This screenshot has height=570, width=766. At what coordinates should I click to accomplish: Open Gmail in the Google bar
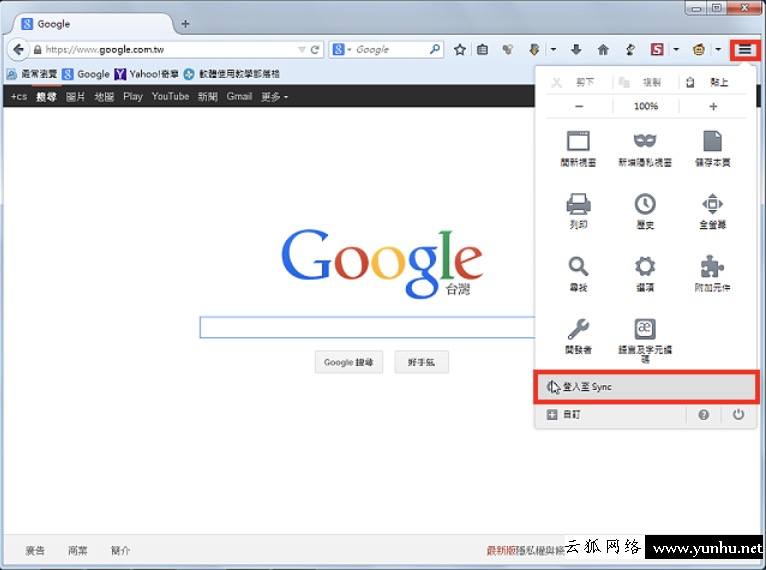coord(239,96)
